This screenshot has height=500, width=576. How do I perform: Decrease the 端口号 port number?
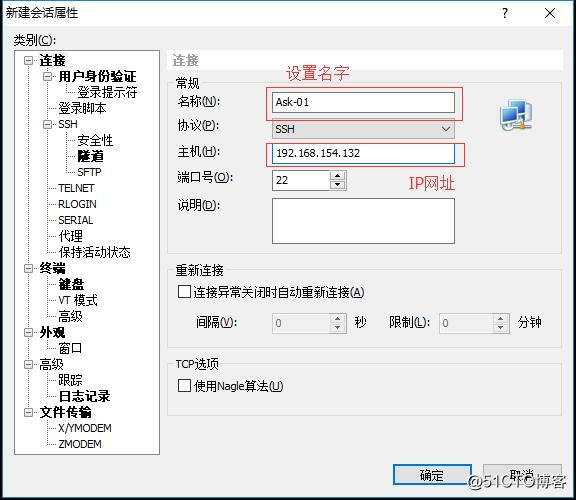click(x=338, y=185)
